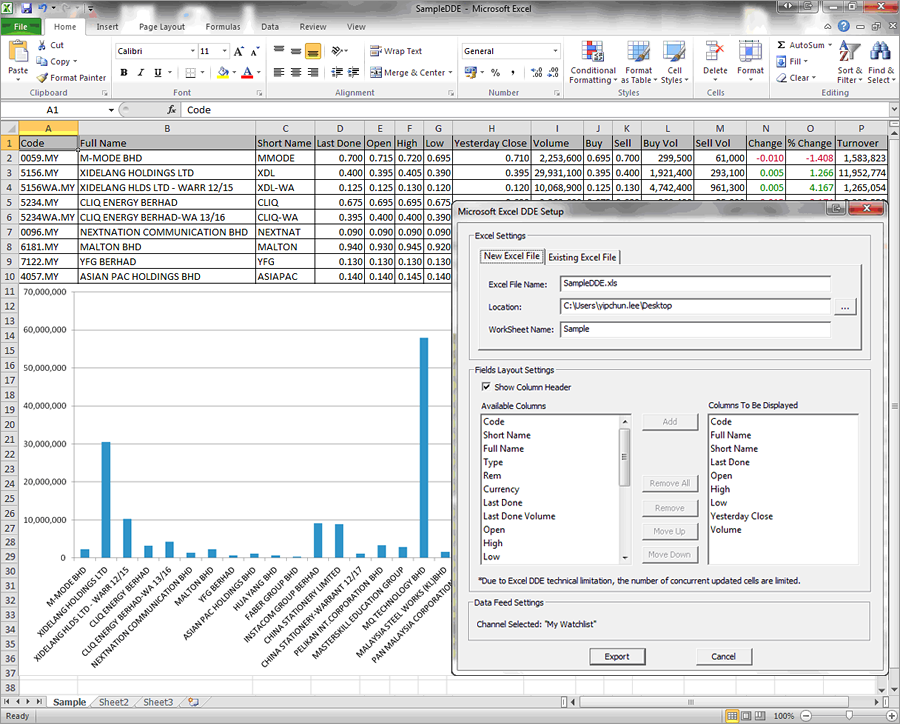Apply the Fill Color bucket
The image size is (900, 724).
[x=223, y=72]
